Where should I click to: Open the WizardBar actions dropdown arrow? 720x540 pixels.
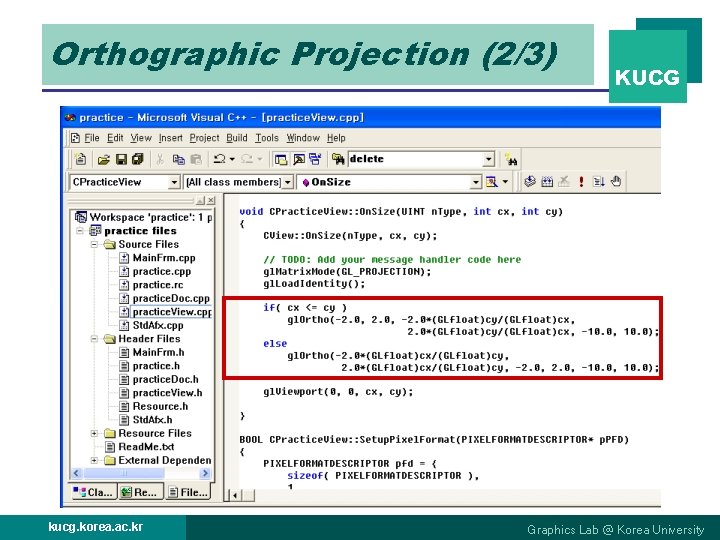(x=505, y=182)
